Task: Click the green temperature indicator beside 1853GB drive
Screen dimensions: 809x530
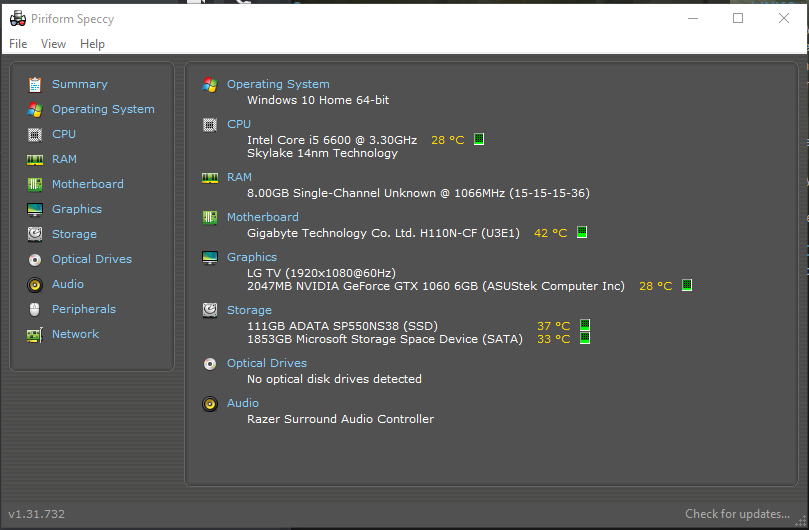Action: (x=585, y=339)
